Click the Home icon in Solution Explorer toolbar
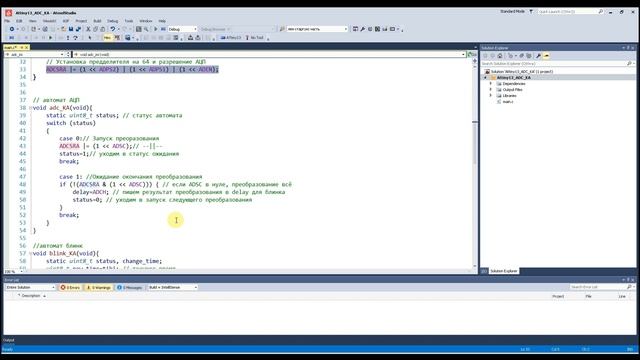Image resolution: width=640 pixels, height=360 pixels. pos(500,56)
